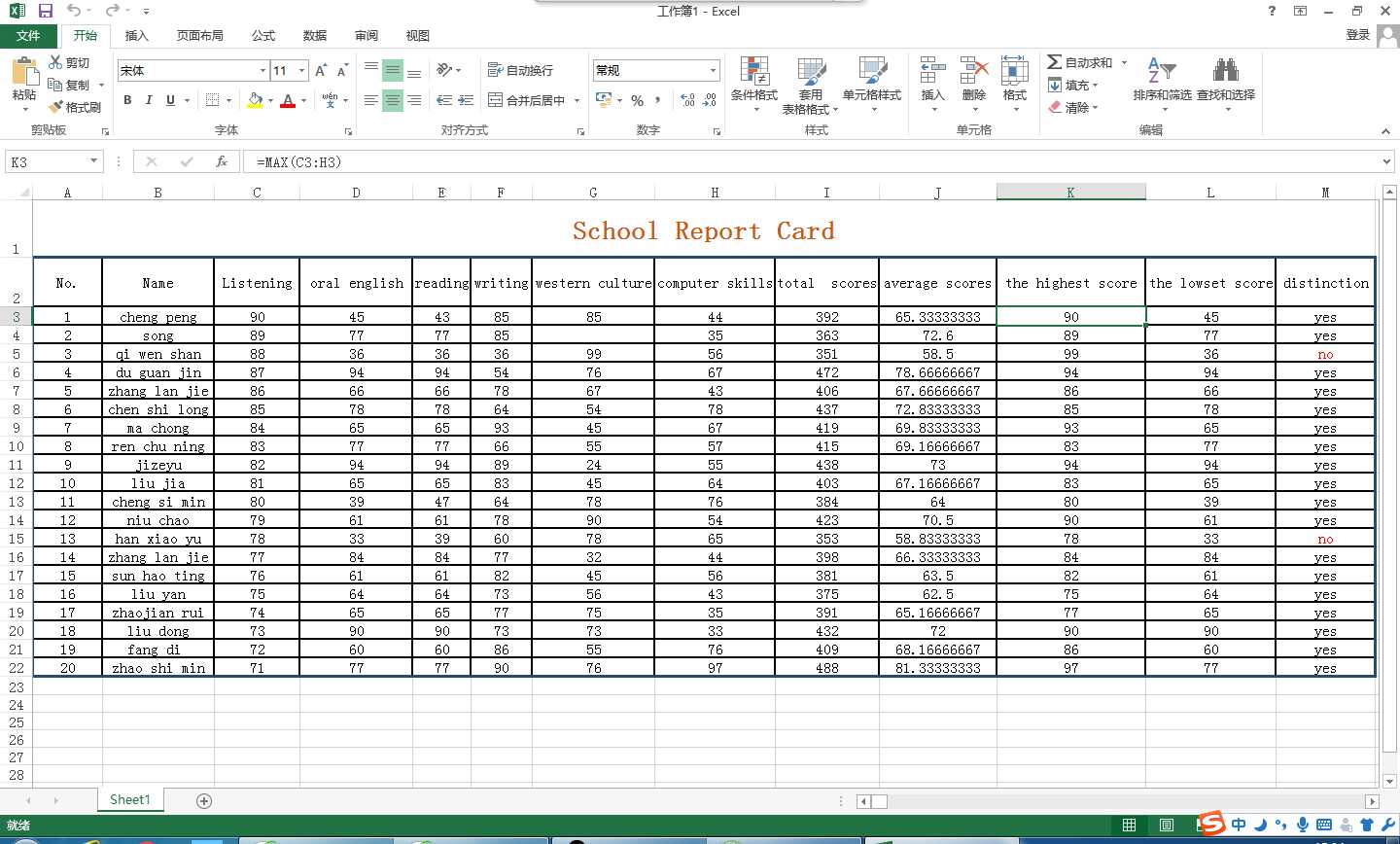Switch to Page Layout view in status bar
This screenshot has height=844, width=1400.
coord(1166,826)
